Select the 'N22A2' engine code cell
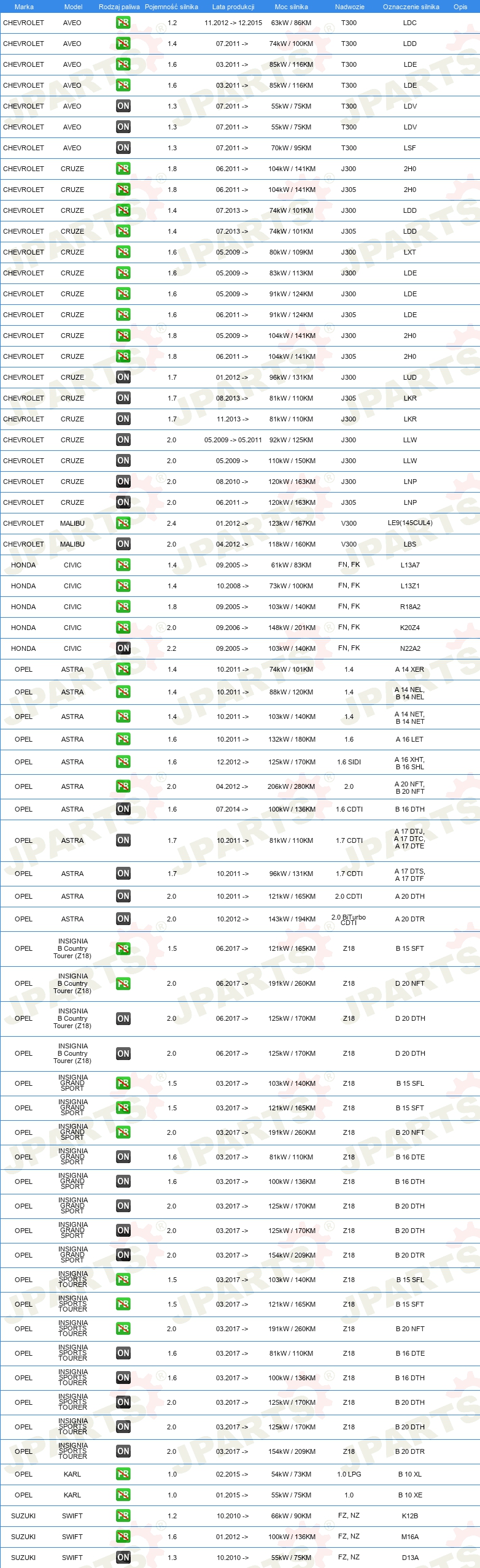The width and height of the screenshot is (480, 1568). click(410, 648)
